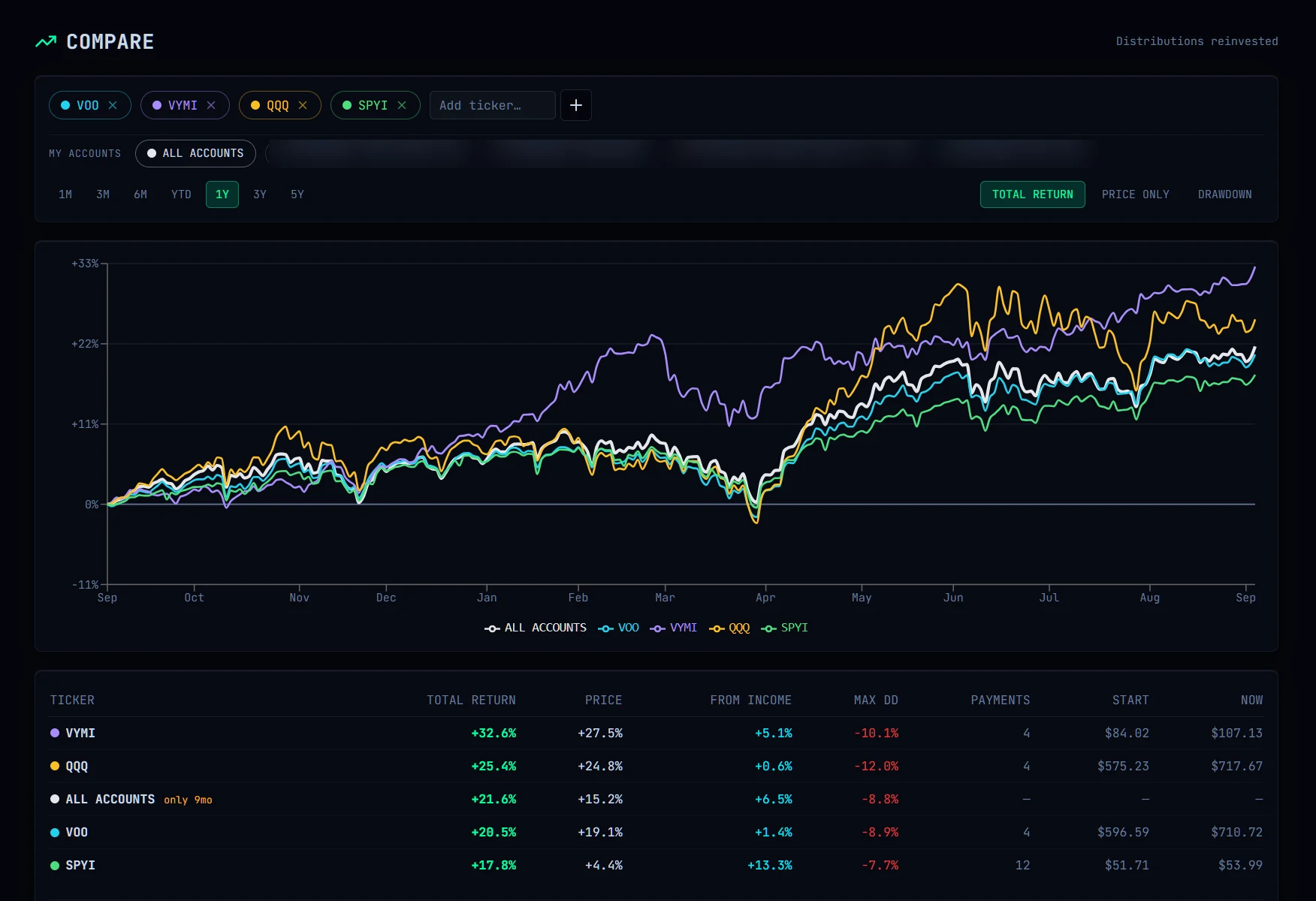Click the orange dot in QQQ chip
The image size is (1316, 901).
[x=255, y=105]
